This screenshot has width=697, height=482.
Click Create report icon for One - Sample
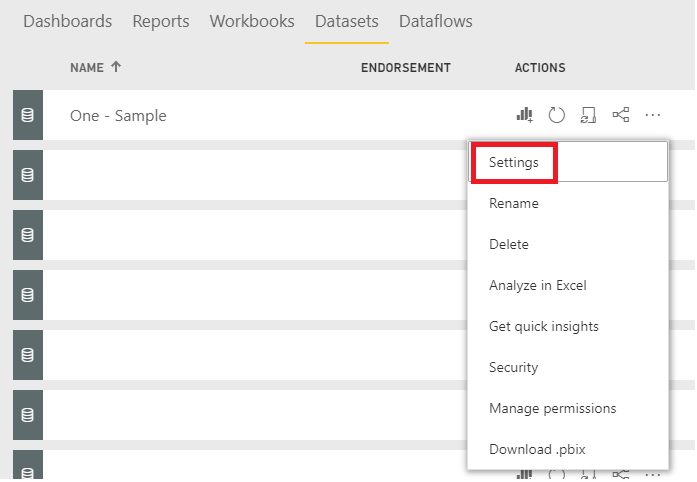click(524, 115)
